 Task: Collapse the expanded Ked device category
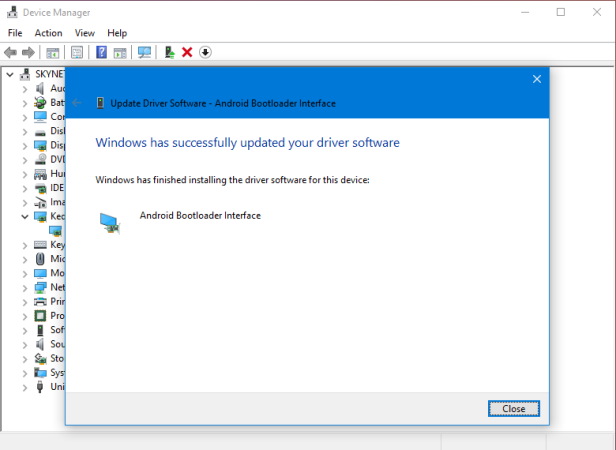pyautogui.click(x=25, y=217)
